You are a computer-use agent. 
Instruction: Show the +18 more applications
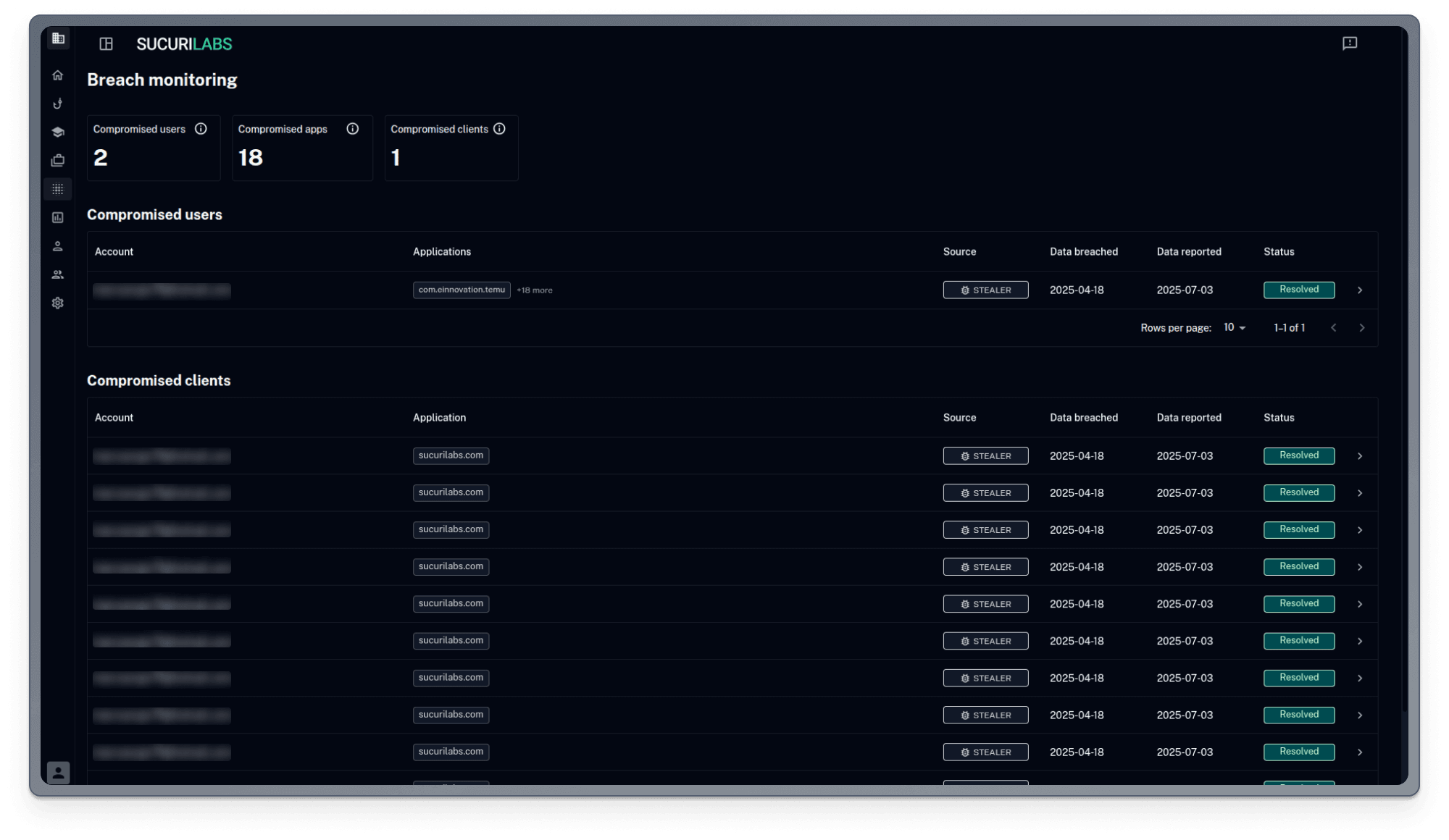535,290
